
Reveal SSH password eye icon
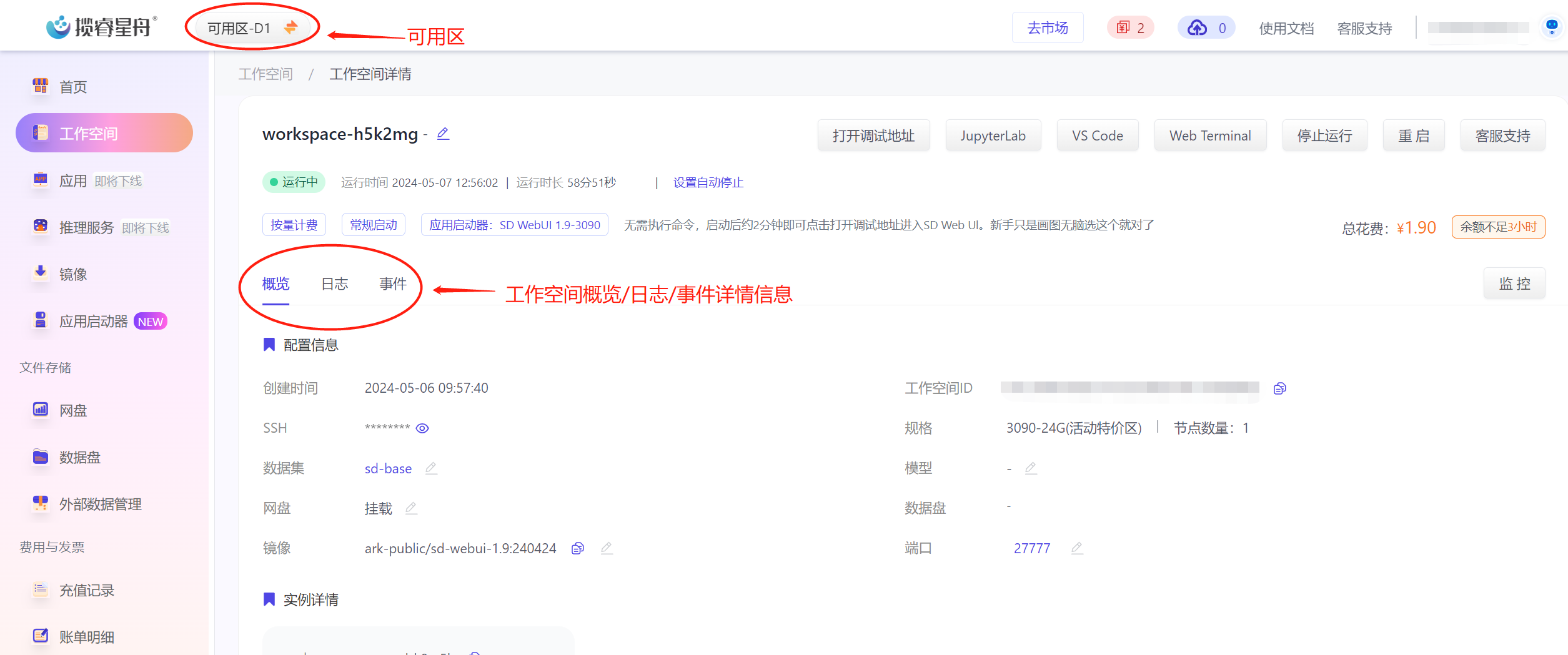[x=422, y=428]
